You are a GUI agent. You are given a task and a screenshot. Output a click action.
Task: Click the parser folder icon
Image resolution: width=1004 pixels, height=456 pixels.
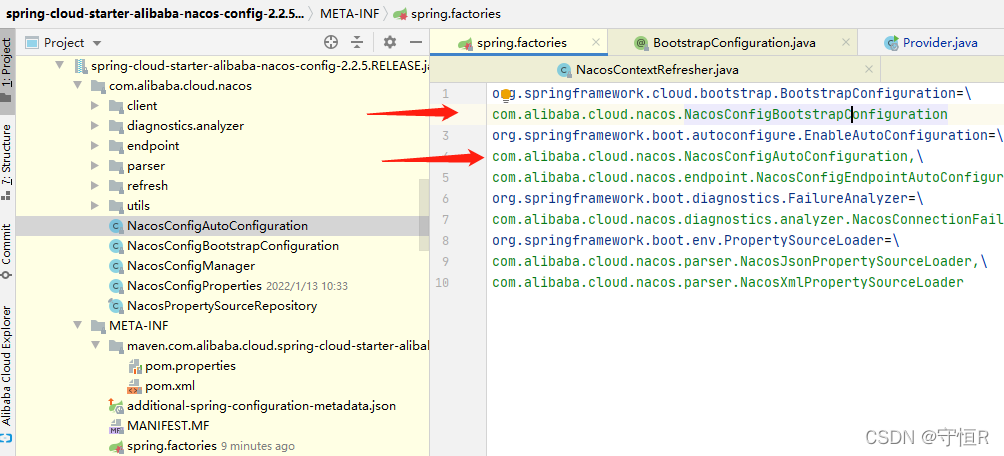116,166
